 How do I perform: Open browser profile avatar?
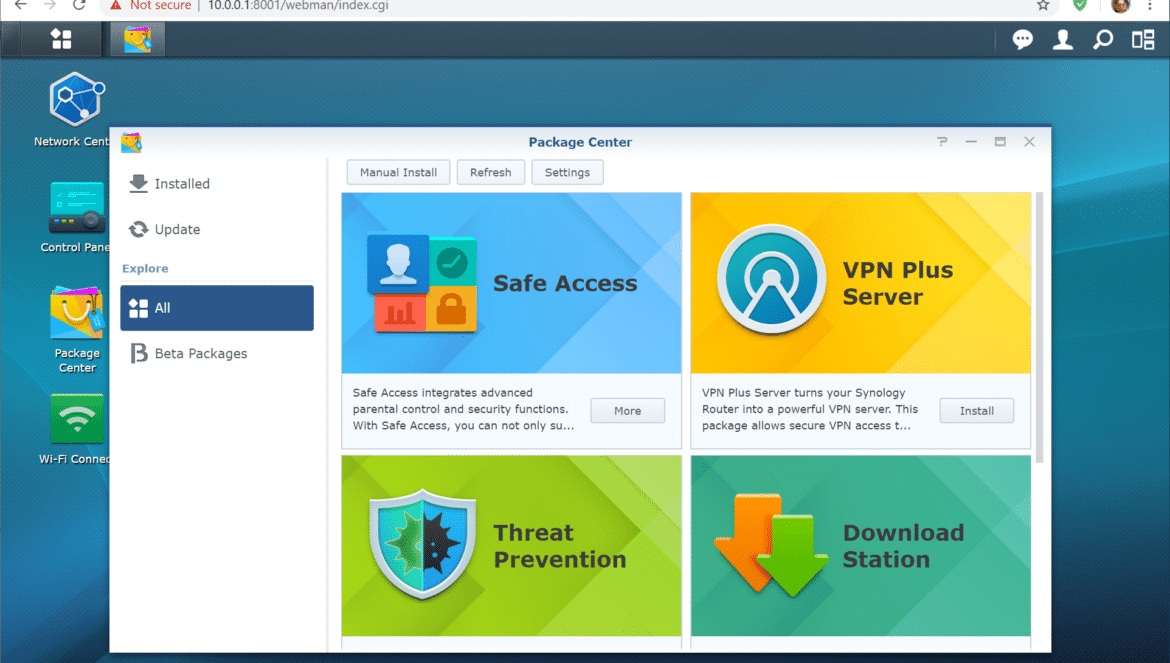1120,6
